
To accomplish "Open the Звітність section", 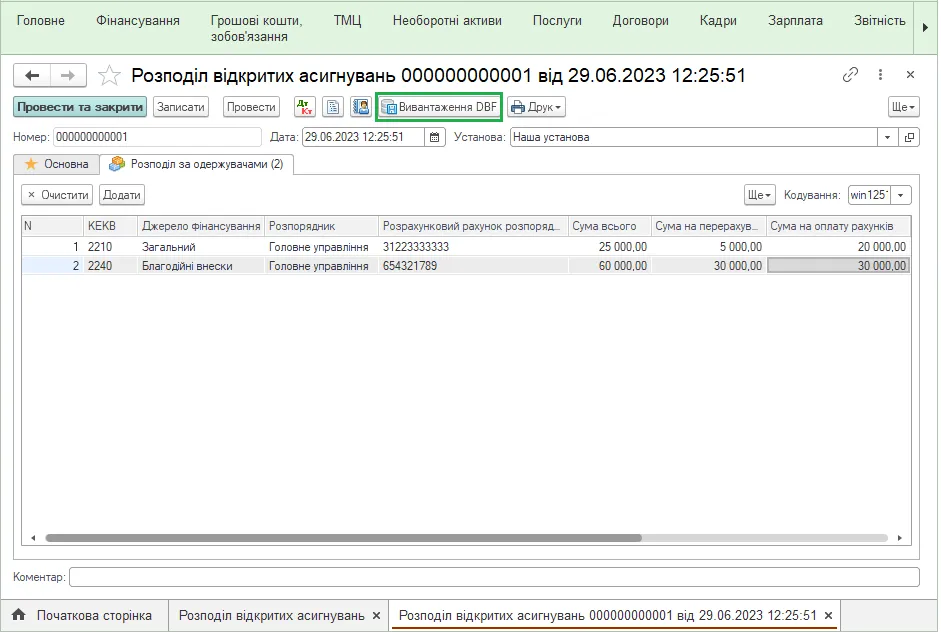I will 879,20.
